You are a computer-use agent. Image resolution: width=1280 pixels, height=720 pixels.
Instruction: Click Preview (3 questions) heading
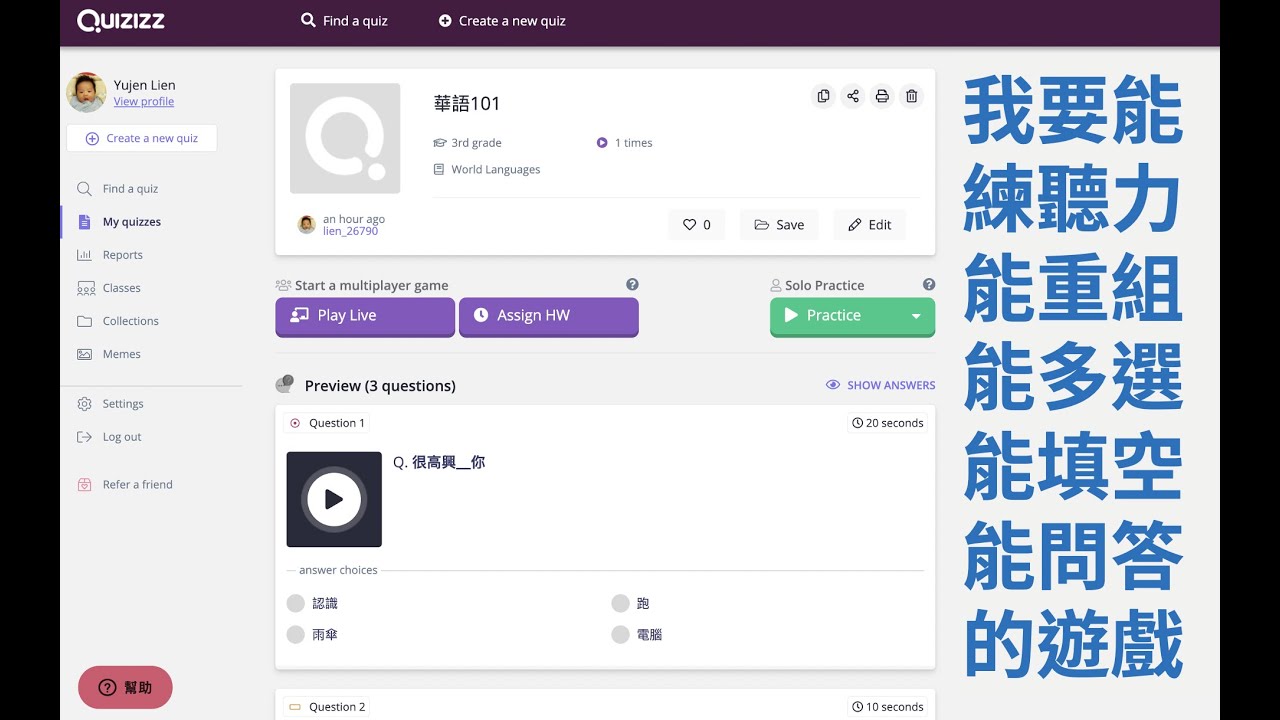click(380, 386)
